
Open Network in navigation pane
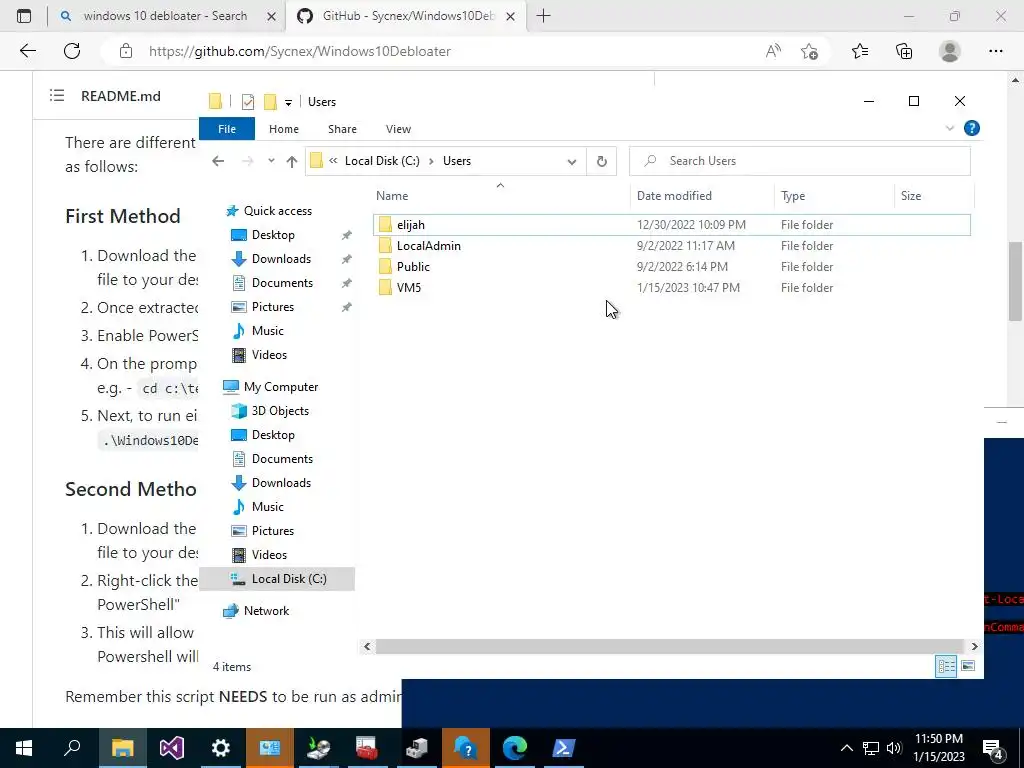(266, 611)
